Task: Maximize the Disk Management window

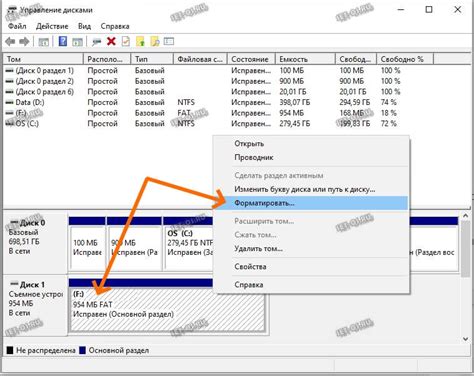Action: click(429, 10)
